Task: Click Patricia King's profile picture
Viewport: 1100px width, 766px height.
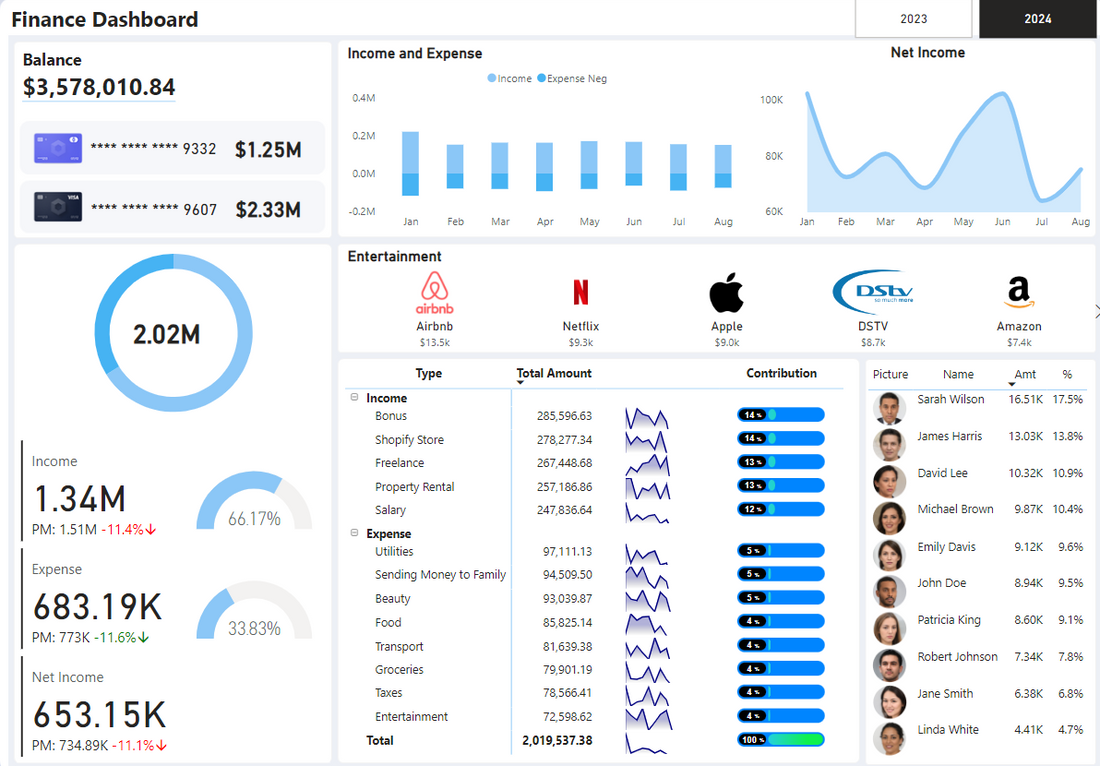Action: [889, 629]
